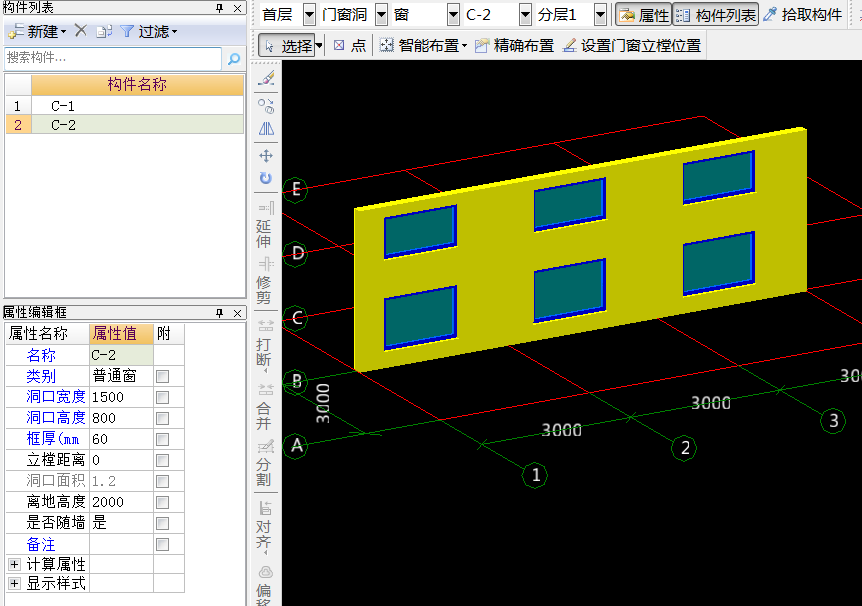Close the 属性编辑框 panel
Image resolution: width=862 pixels, height=606 pixels.
(x=237, y=313)
